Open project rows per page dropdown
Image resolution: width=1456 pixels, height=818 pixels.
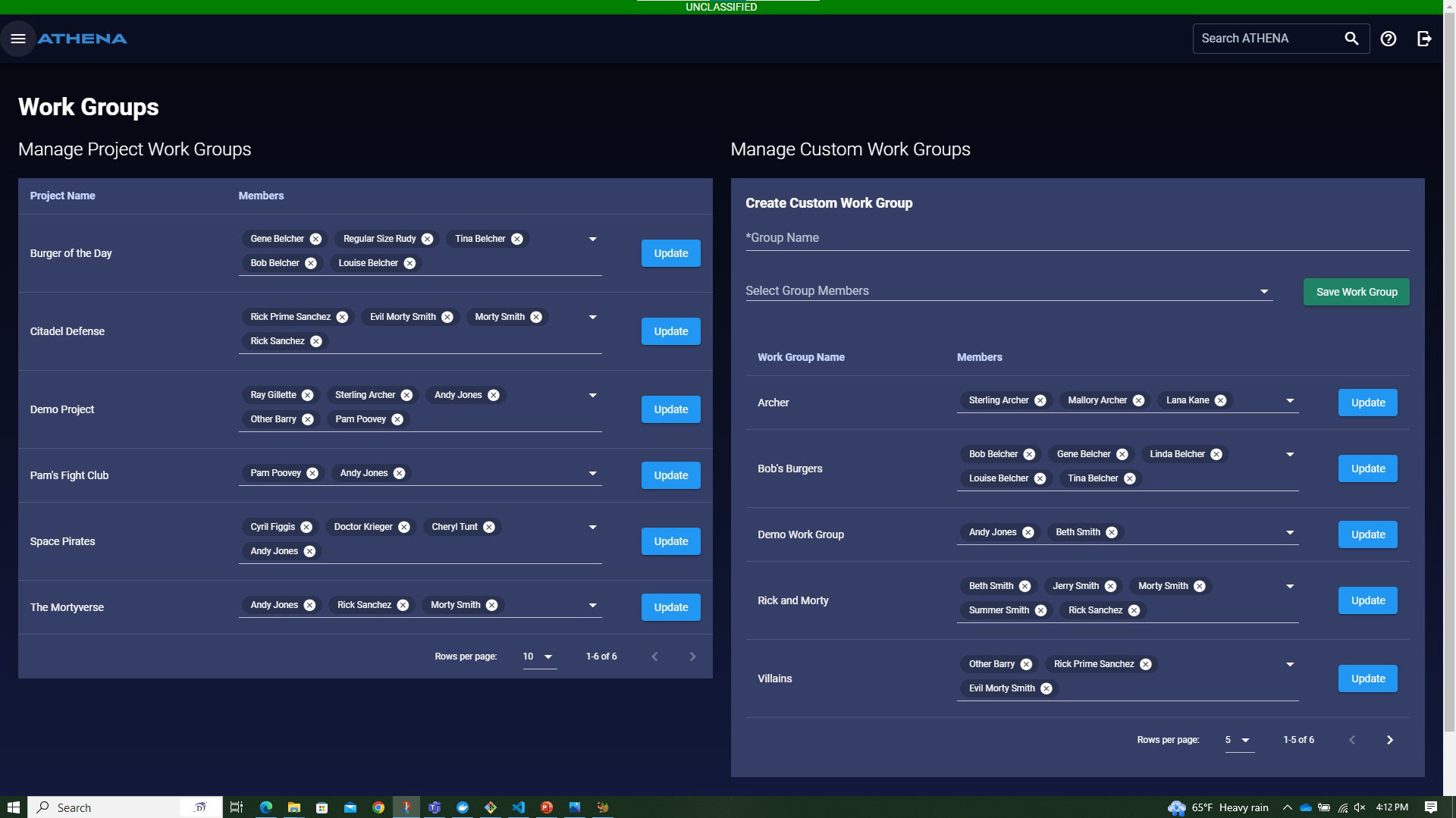(539, 657)
